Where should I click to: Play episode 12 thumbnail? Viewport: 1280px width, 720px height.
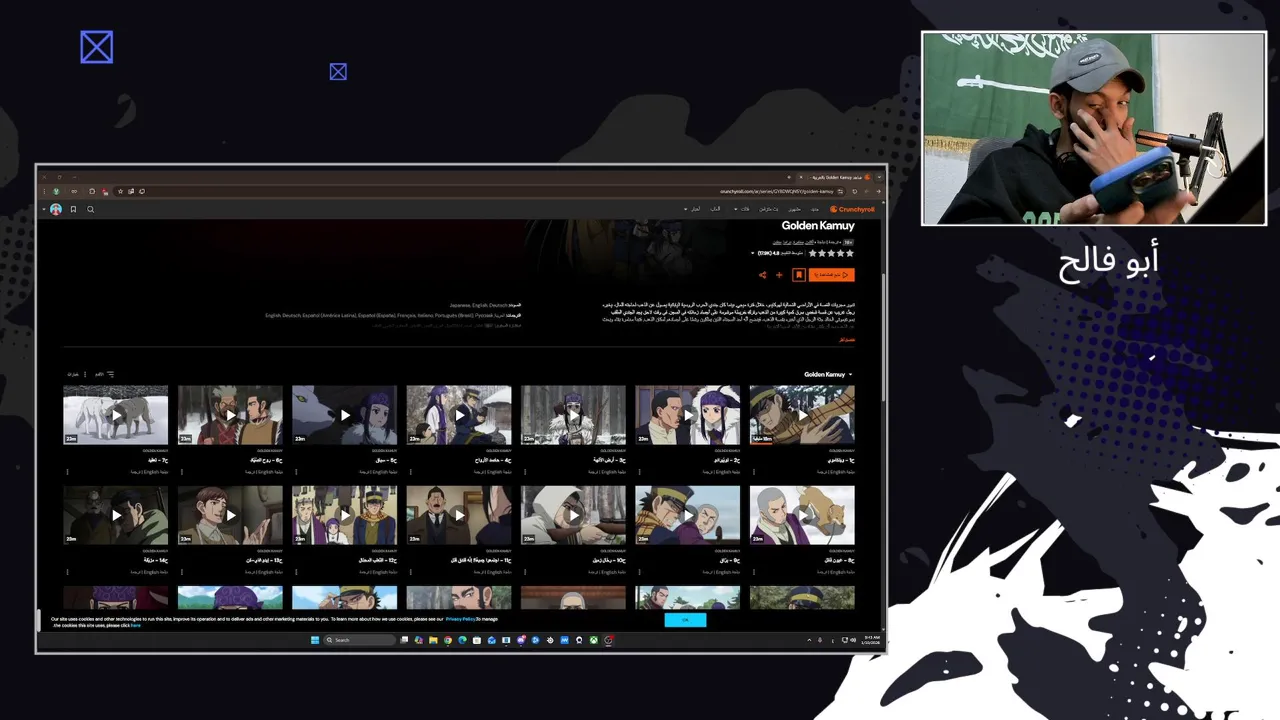click(344, 515)
